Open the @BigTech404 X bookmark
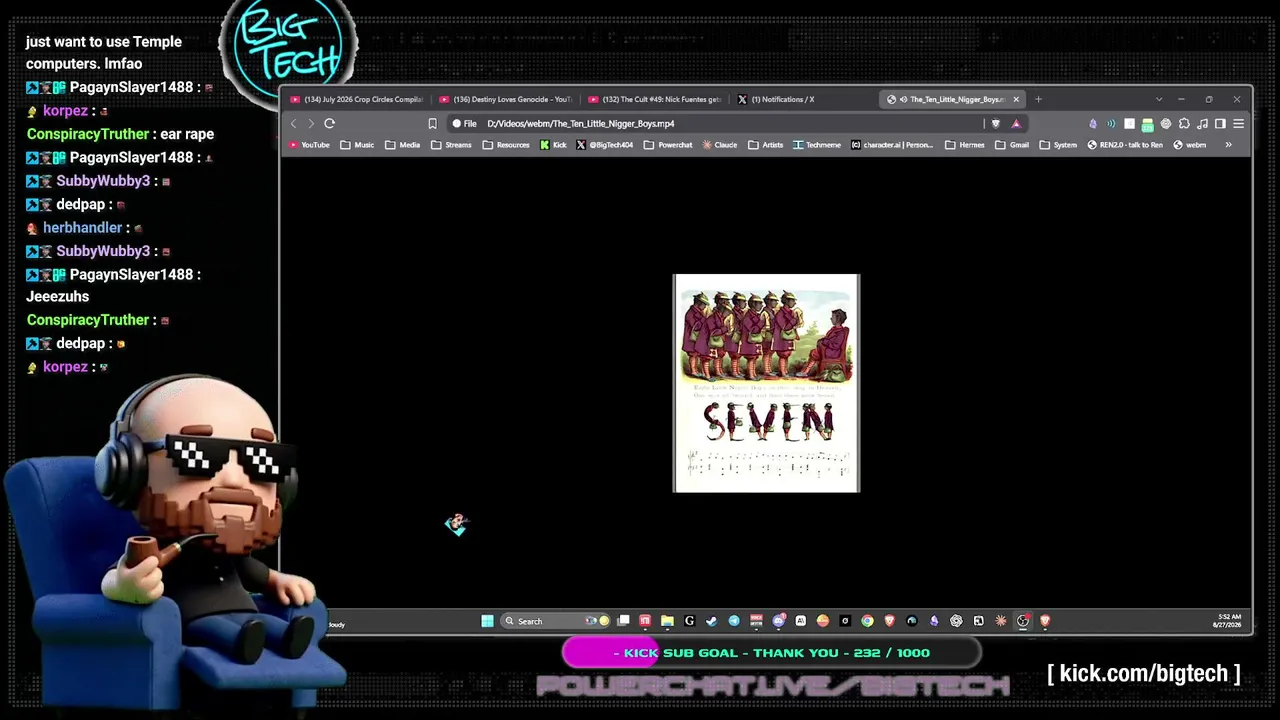The width and height of the screenshot is (1280, 720). 605,145
